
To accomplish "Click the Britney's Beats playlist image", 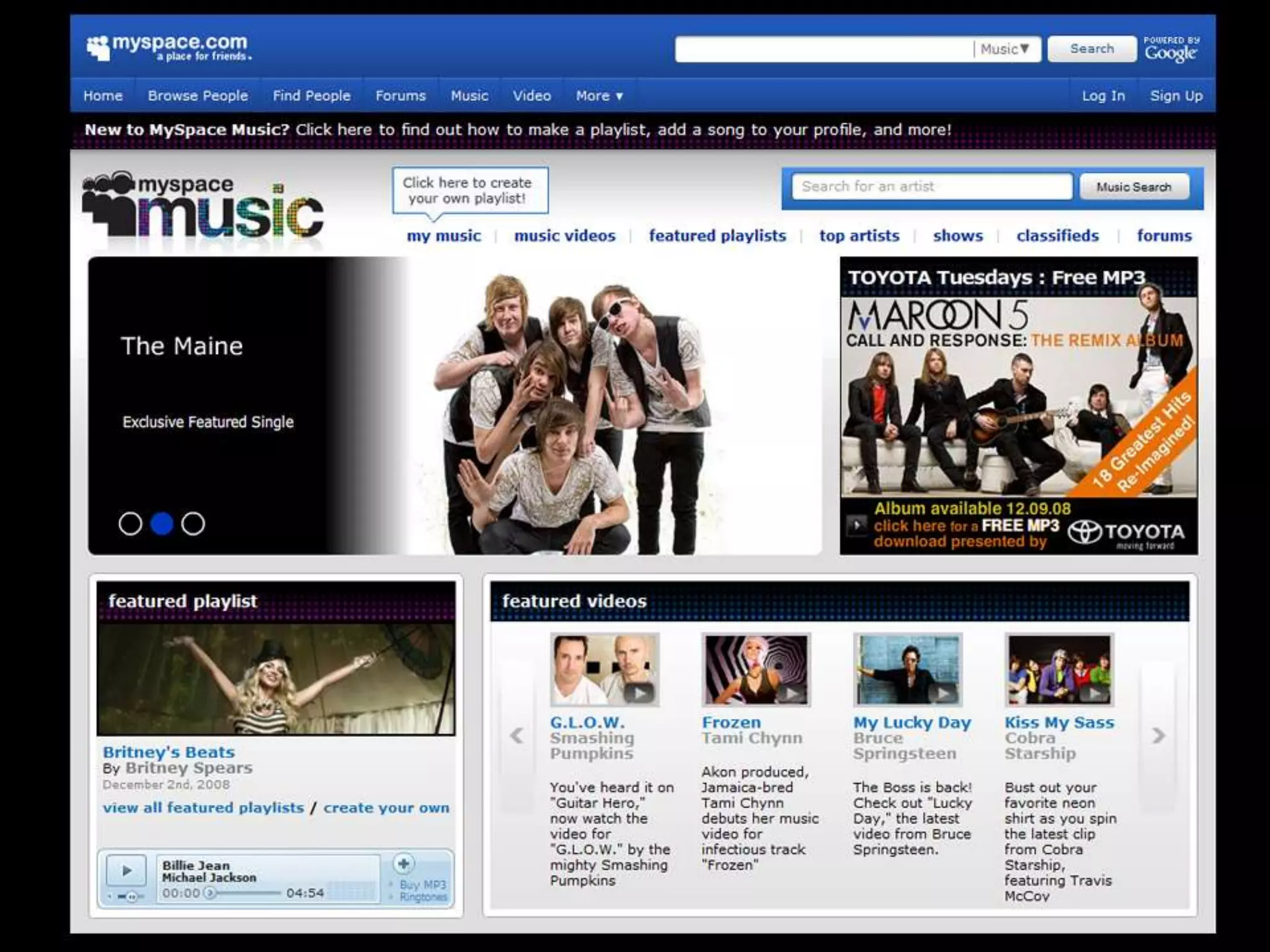I will [x=276, y=679].
